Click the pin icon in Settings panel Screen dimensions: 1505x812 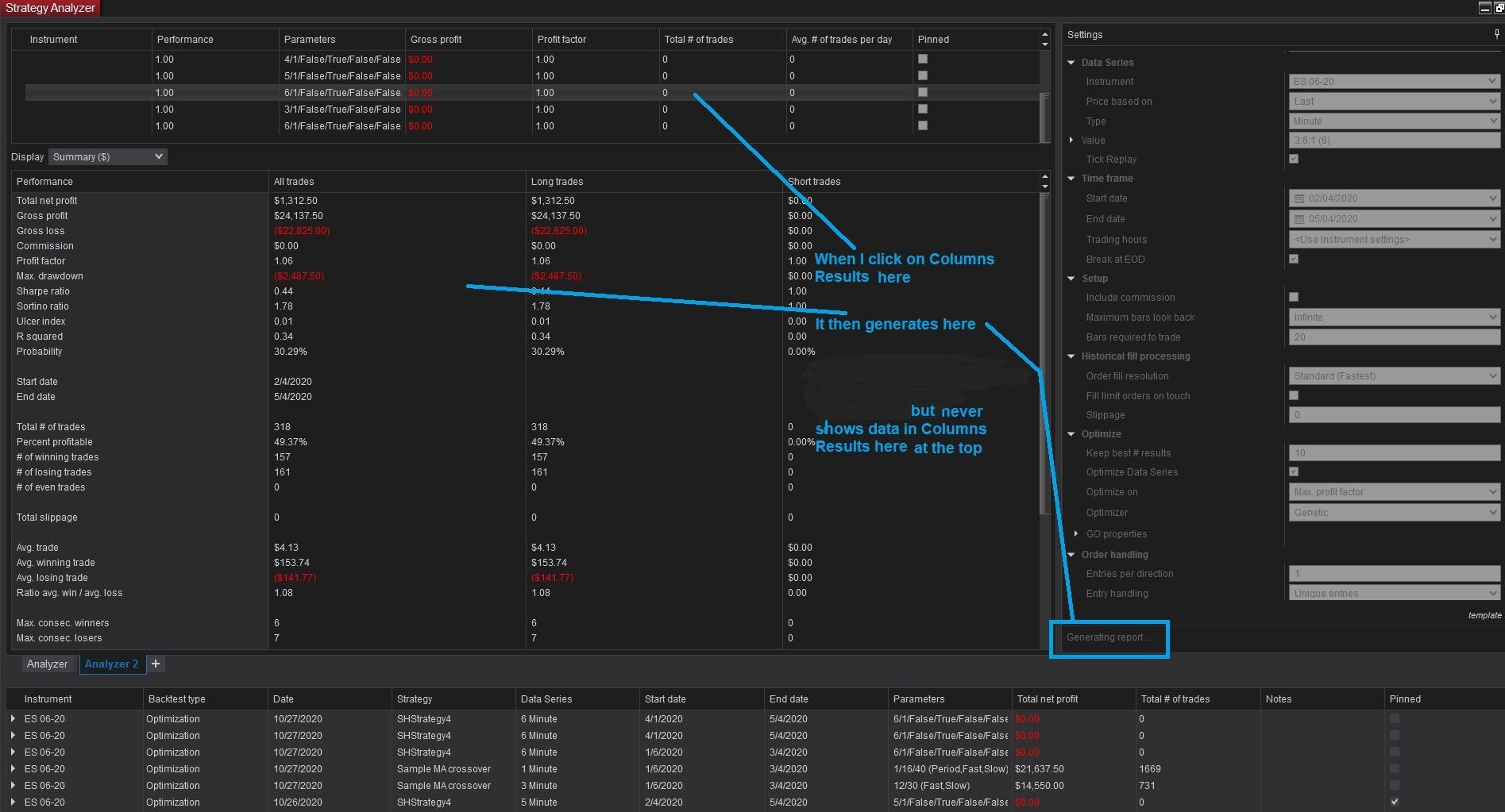pyautogui.click(x=1496, y=34)
